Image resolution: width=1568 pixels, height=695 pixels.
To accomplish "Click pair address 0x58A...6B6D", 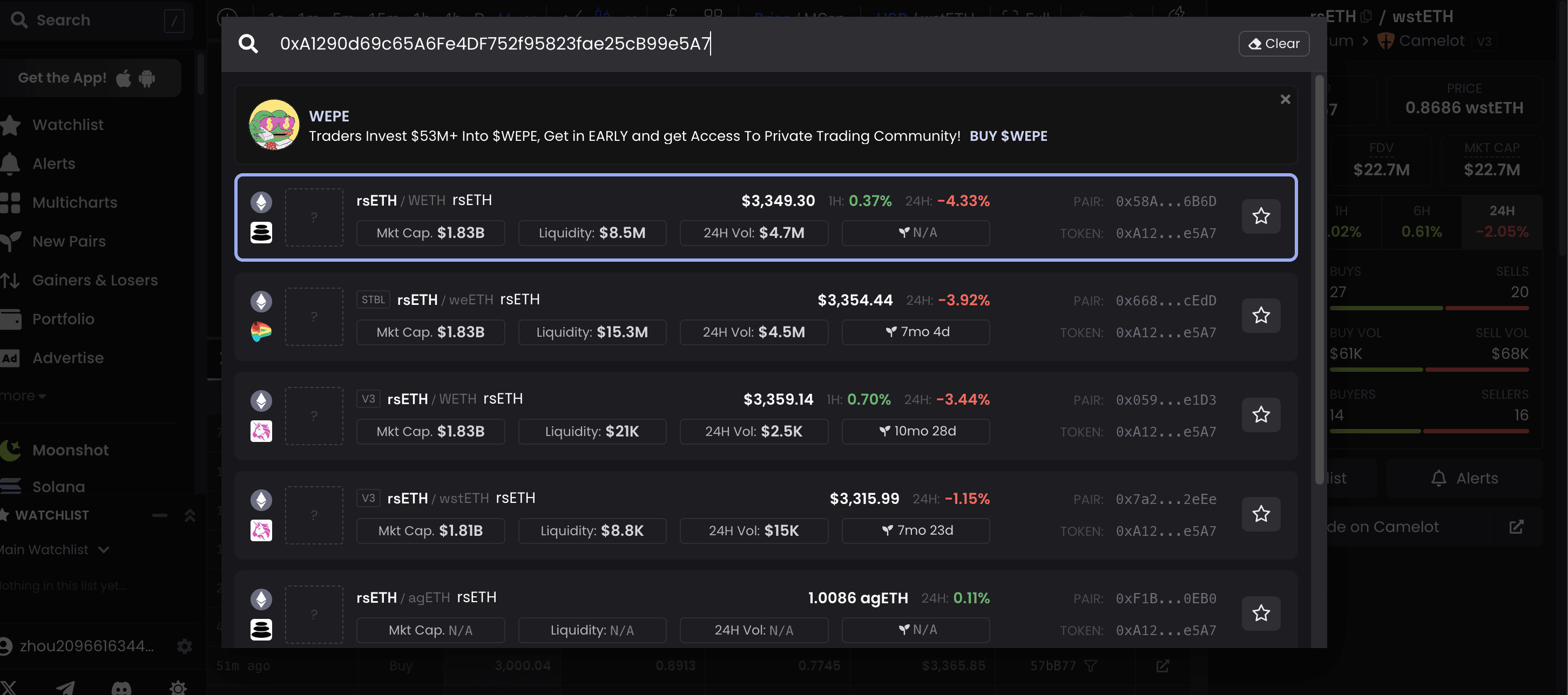I will [1166, 201].
